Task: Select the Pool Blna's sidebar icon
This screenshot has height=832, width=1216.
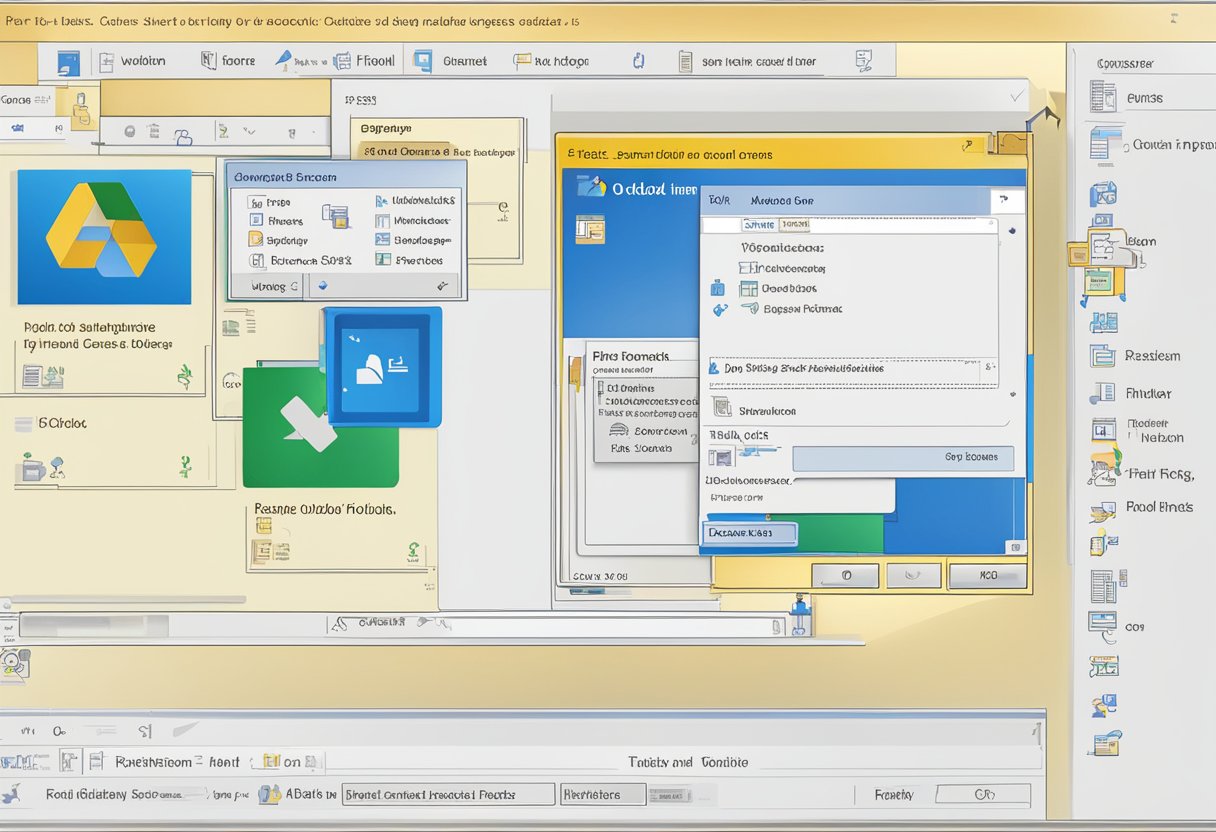Action: coord(1103,510)
